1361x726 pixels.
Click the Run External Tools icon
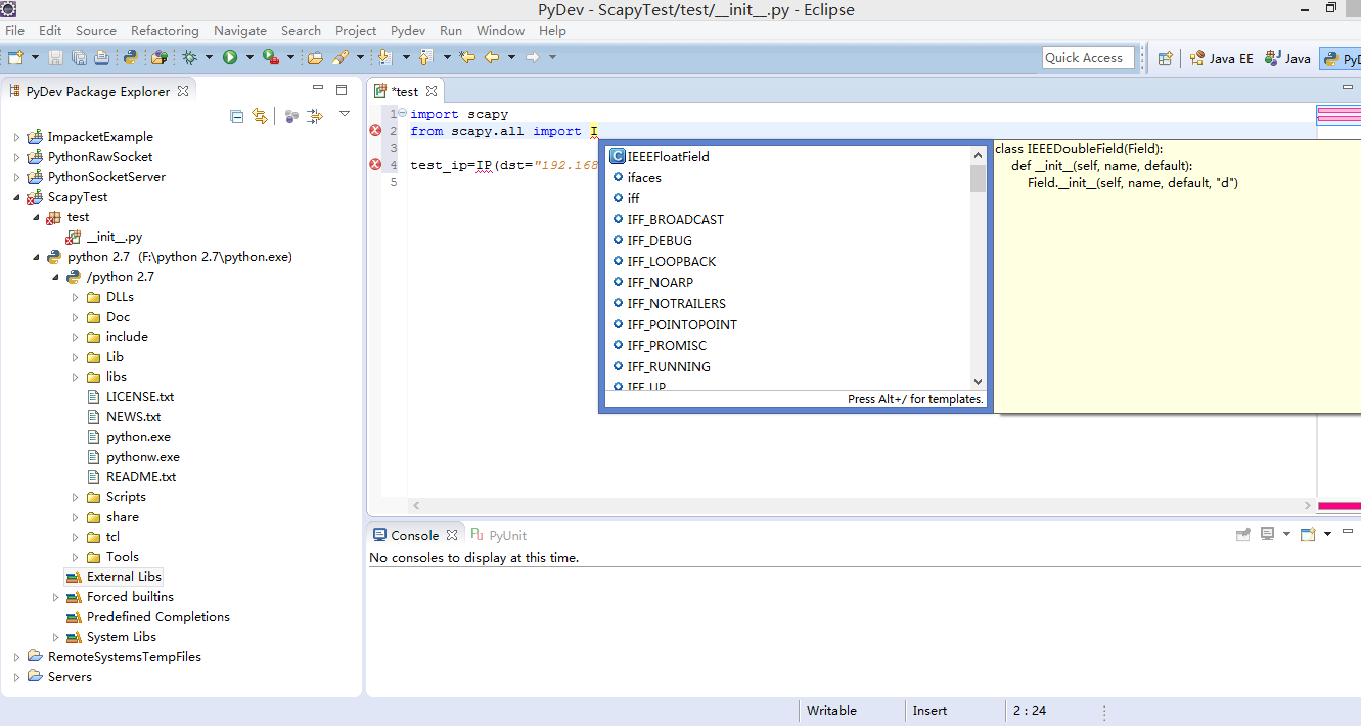click(271, 57)
